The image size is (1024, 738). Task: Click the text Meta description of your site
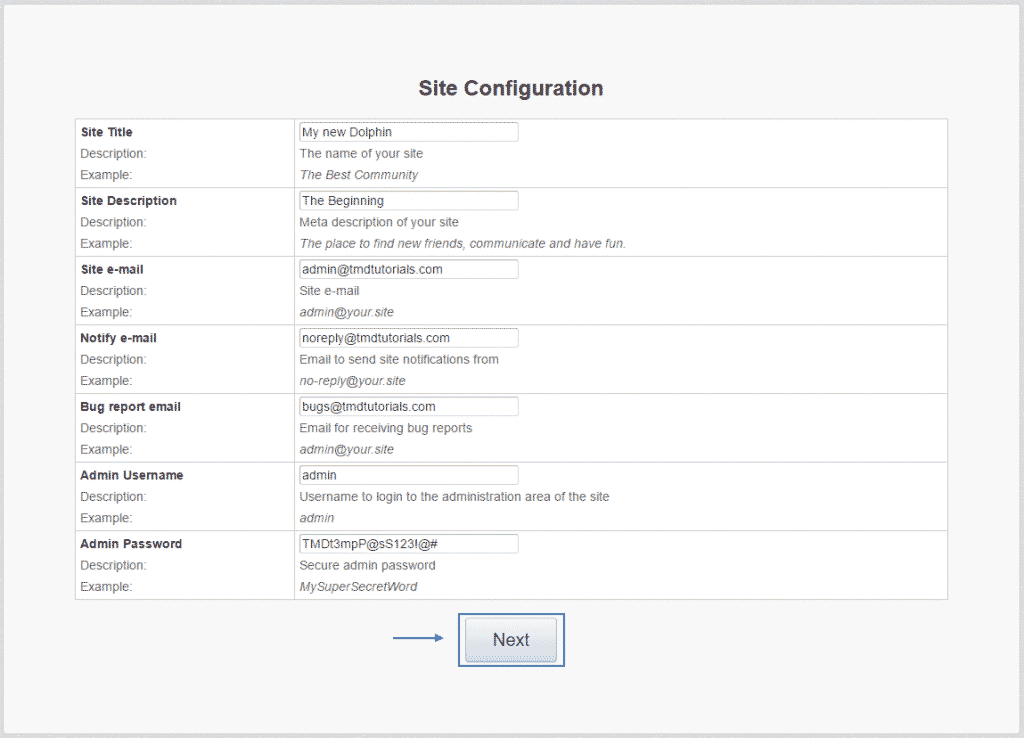tap(379, 222)
